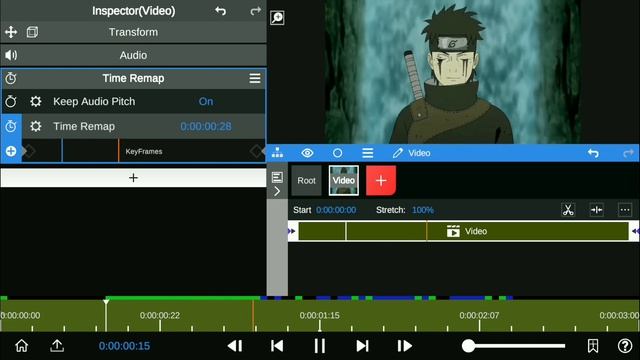Click timeline ruler at 0:00:02:07
The height and width of the screenshot is (360, 640).
[x=479, y=316]
